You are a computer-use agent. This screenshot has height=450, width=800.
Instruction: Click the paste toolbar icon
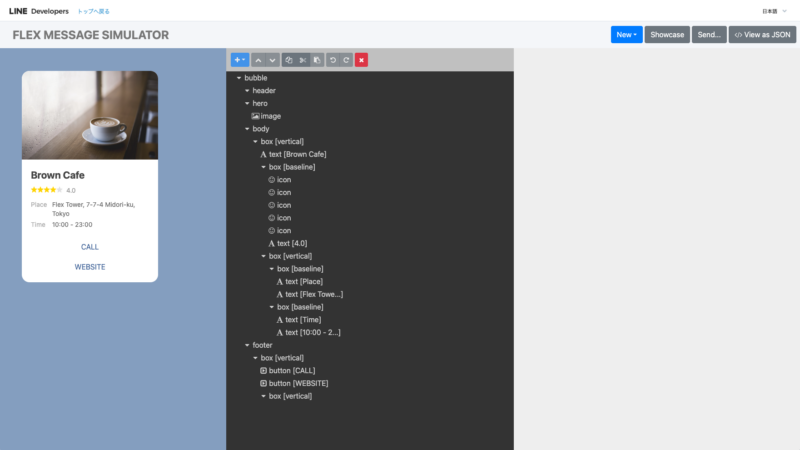[317, 60]
